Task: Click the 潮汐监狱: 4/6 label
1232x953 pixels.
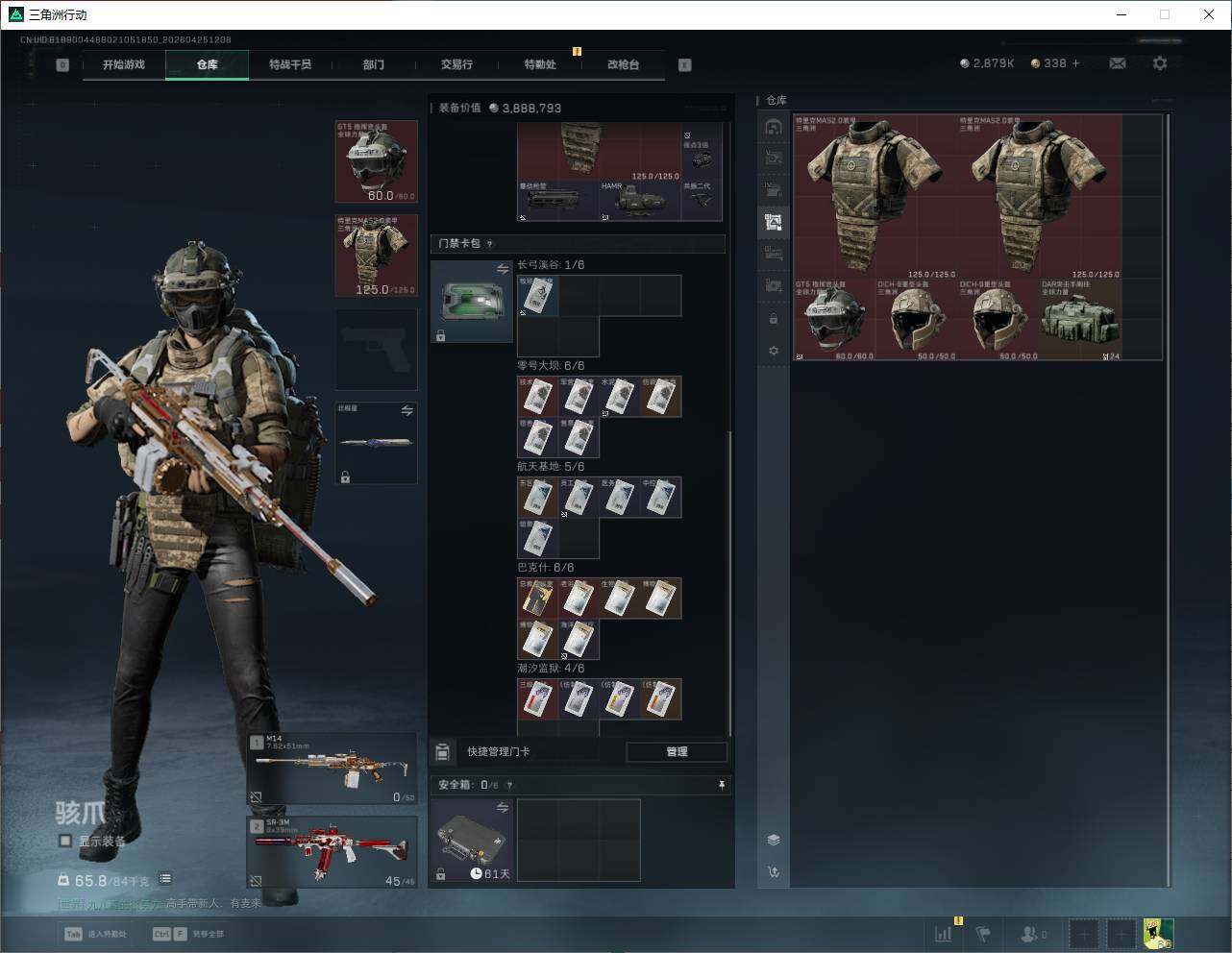Action: point(551,669)
